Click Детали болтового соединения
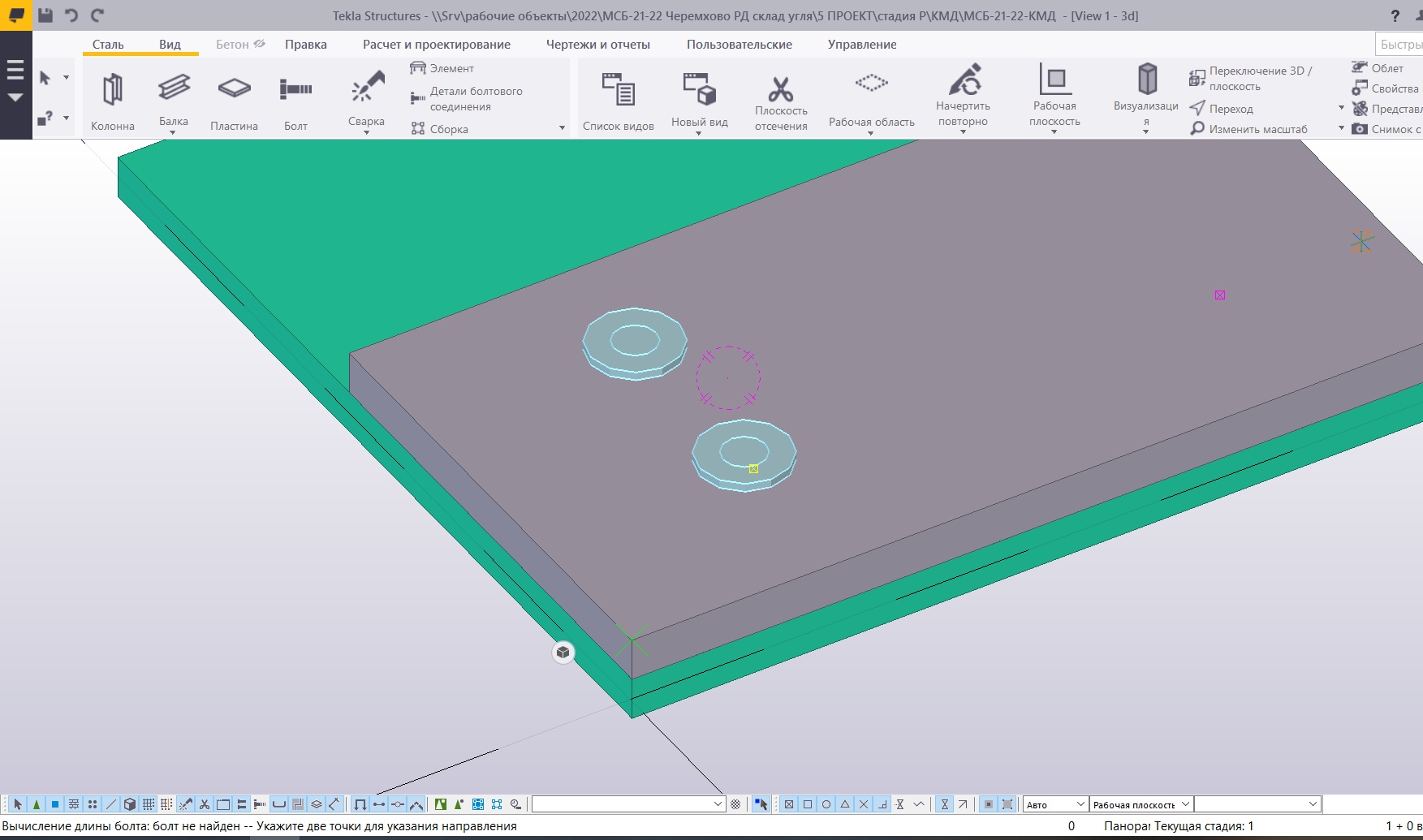Viewport: 1423px width, 840px height. tap(468, 99)
